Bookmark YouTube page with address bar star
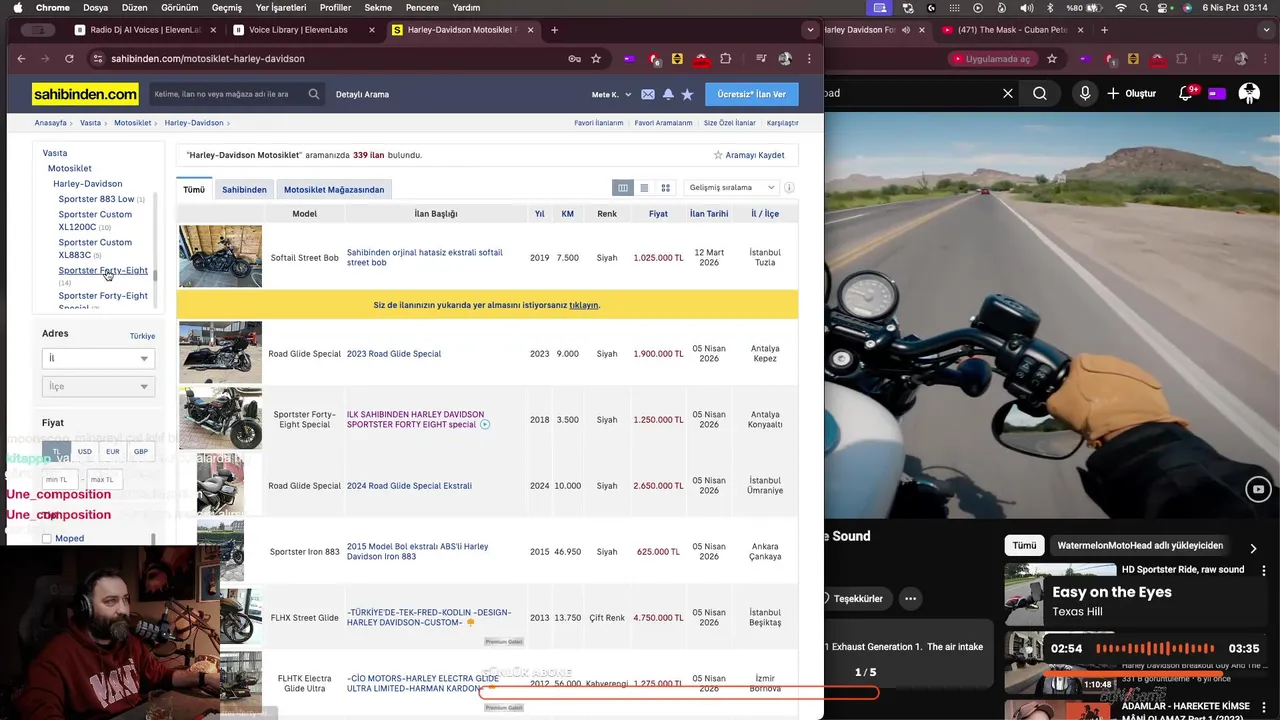This screenshot has width=1280, height=720. tap(1051, 58)
